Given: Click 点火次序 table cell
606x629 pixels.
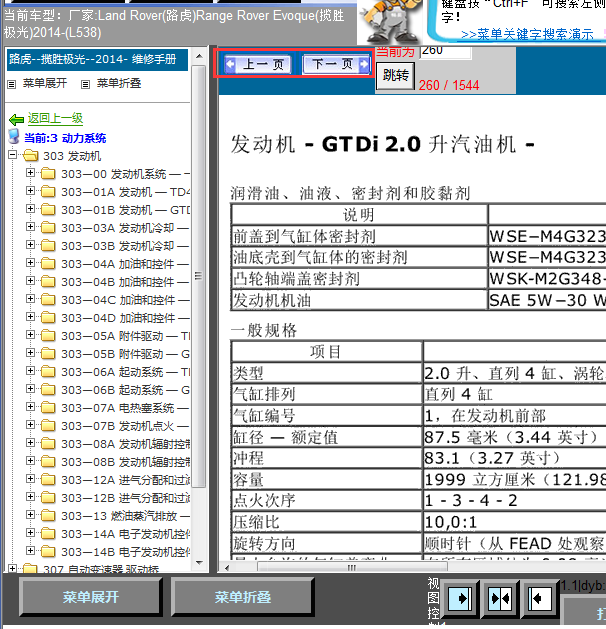Looking at the screenshot, I should point(327,500).
